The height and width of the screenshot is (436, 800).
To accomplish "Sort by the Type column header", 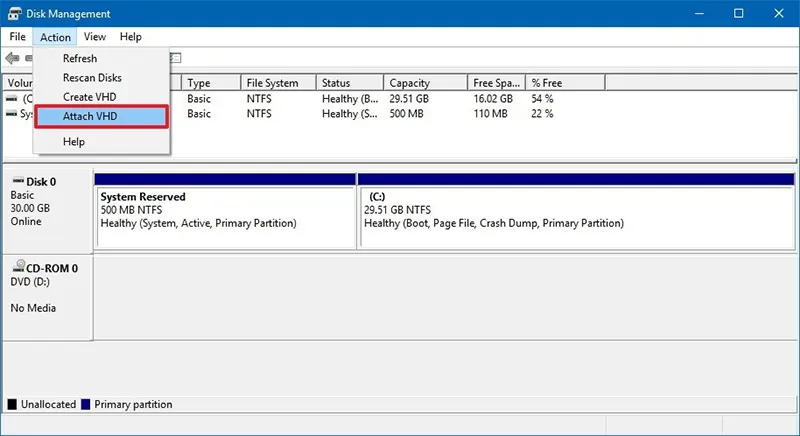I will coord(211,83).
